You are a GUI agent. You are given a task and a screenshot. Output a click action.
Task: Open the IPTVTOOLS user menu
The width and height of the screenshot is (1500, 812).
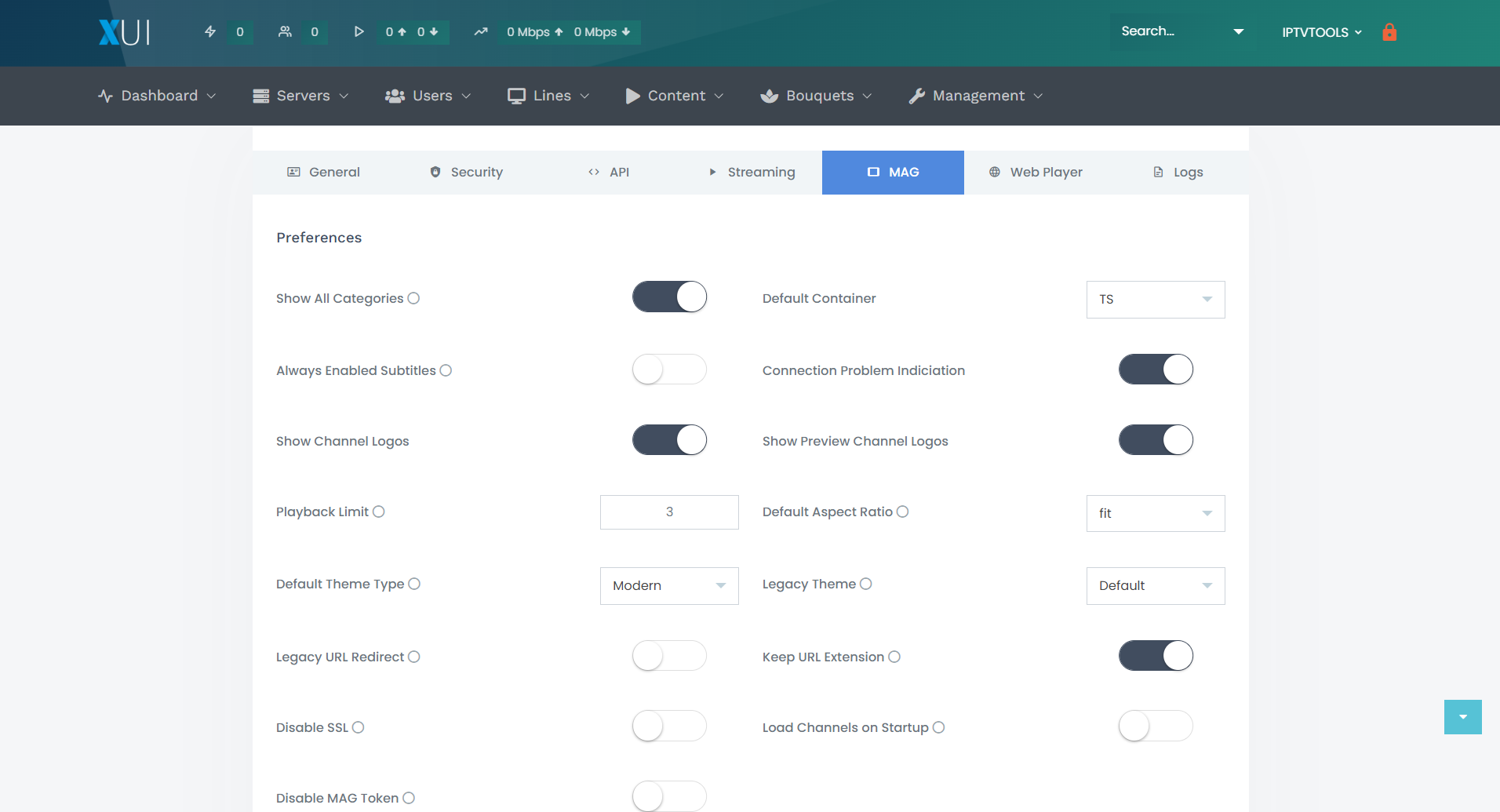1322,32
